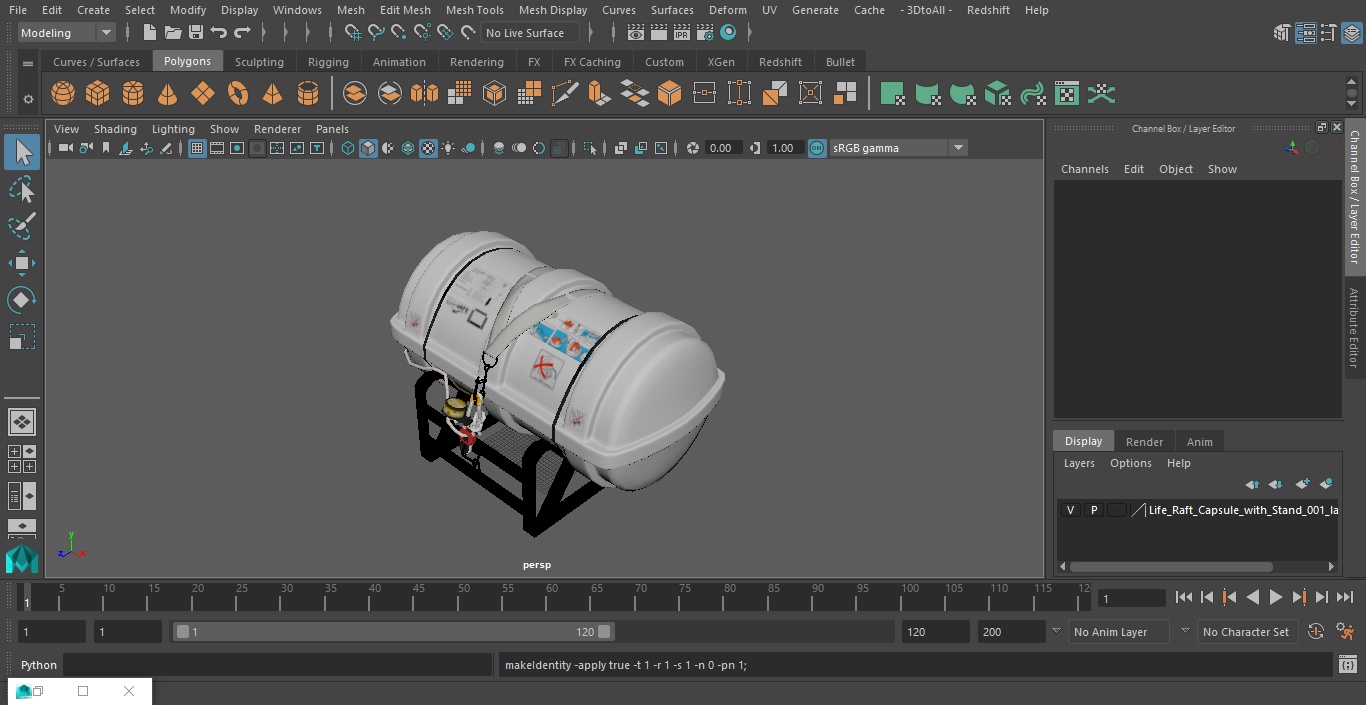Open the No Character Set dropdown
The width and height of the screenshot is (1366, 705).
(x=1247, y=632)
